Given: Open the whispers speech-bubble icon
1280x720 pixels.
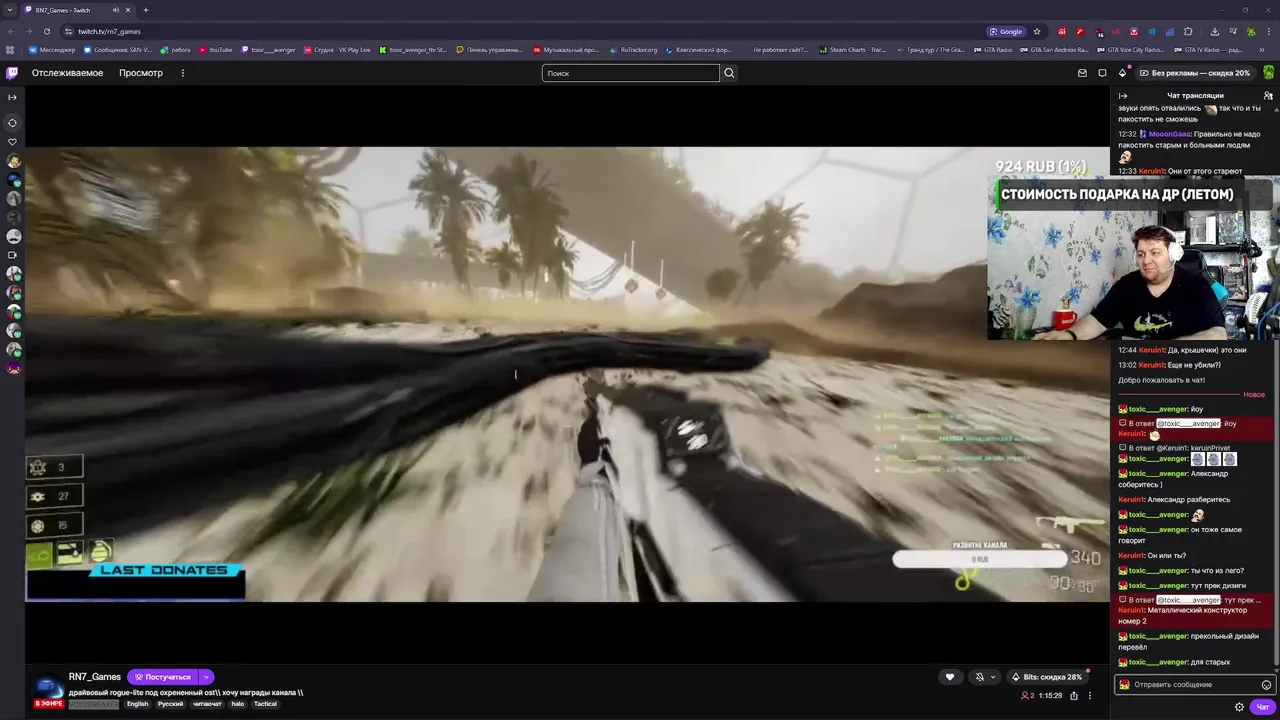Looking at the screenshot, I should tap(1102, 73).
